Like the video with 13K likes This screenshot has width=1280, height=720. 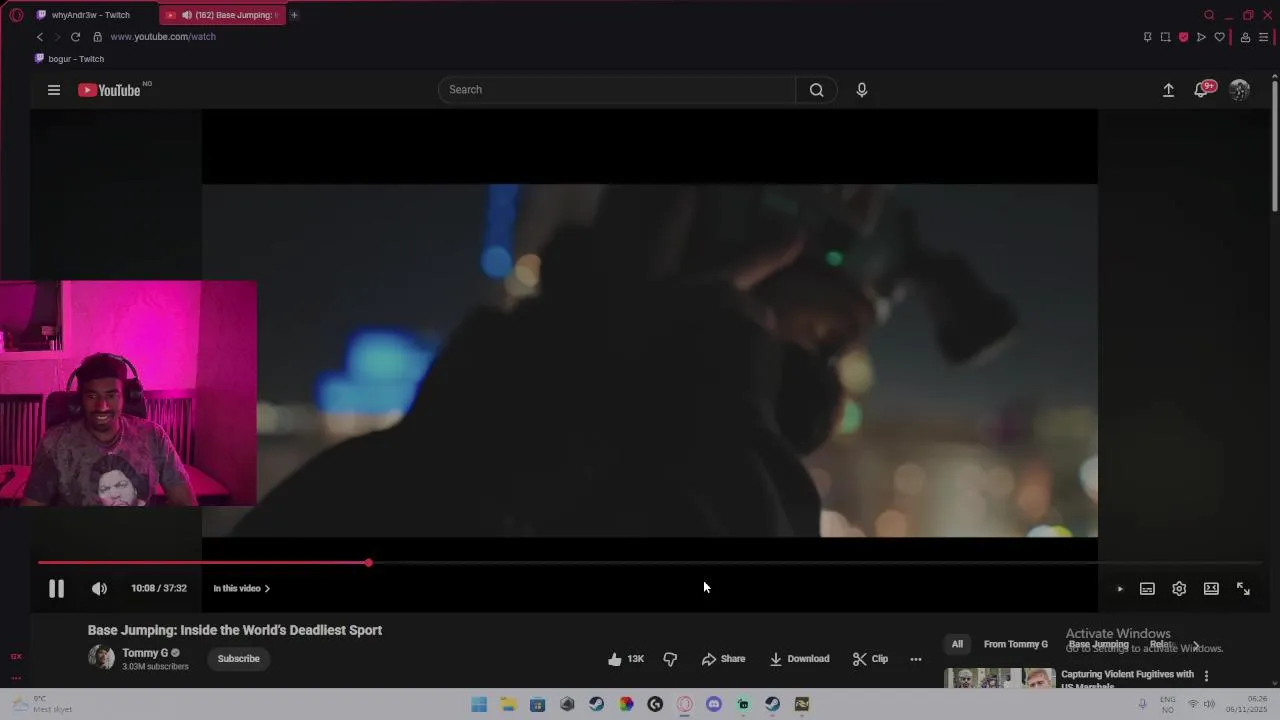pyautogui.click(x=626, y=659)
